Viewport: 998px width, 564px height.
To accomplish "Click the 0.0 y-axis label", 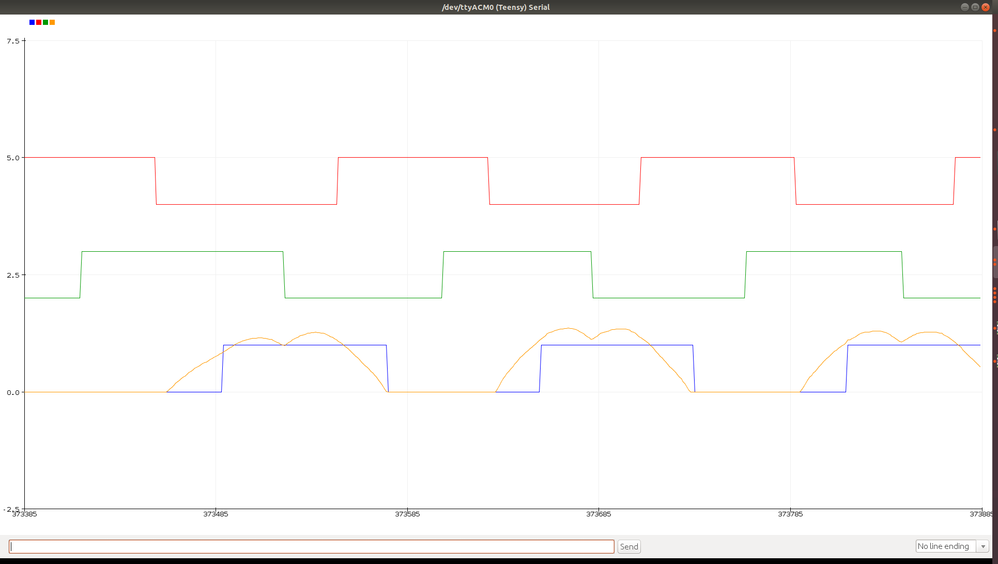I will (13, 392).
